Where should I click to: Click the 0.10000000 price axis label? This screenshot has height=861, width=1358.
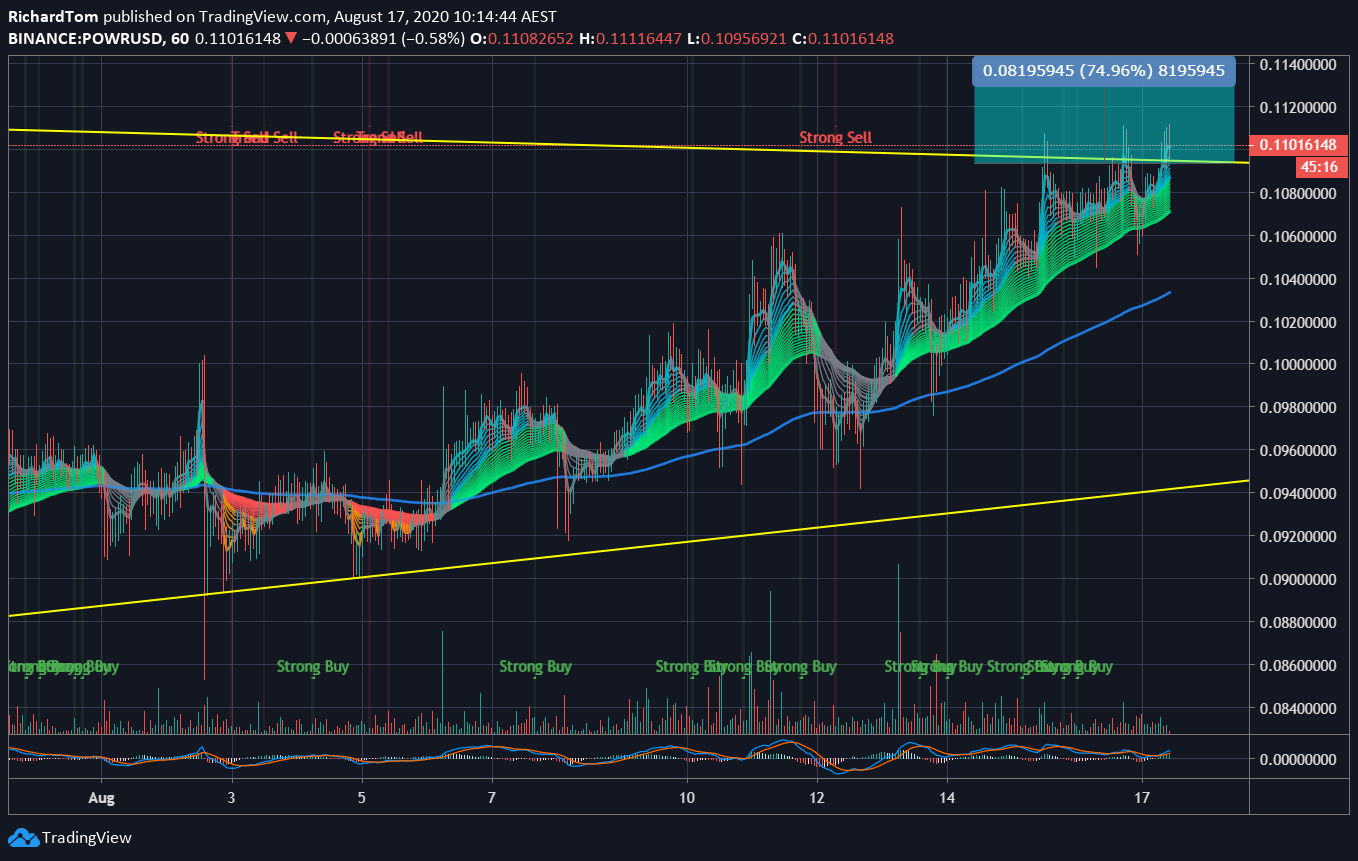(x=1298, y=365)
